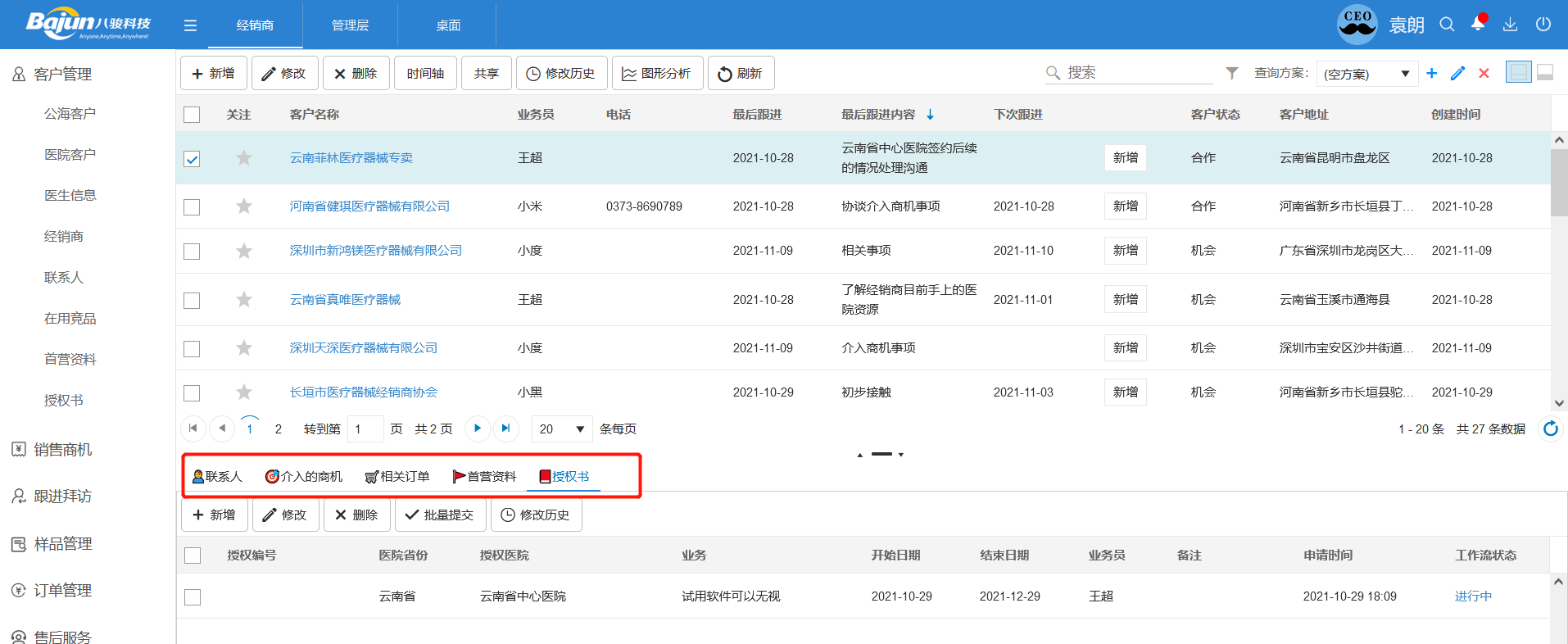Open the 查询方案 dropdown
Image resolution: width=1568 pixels, height=644 pixels.
tap(1366, 74)
